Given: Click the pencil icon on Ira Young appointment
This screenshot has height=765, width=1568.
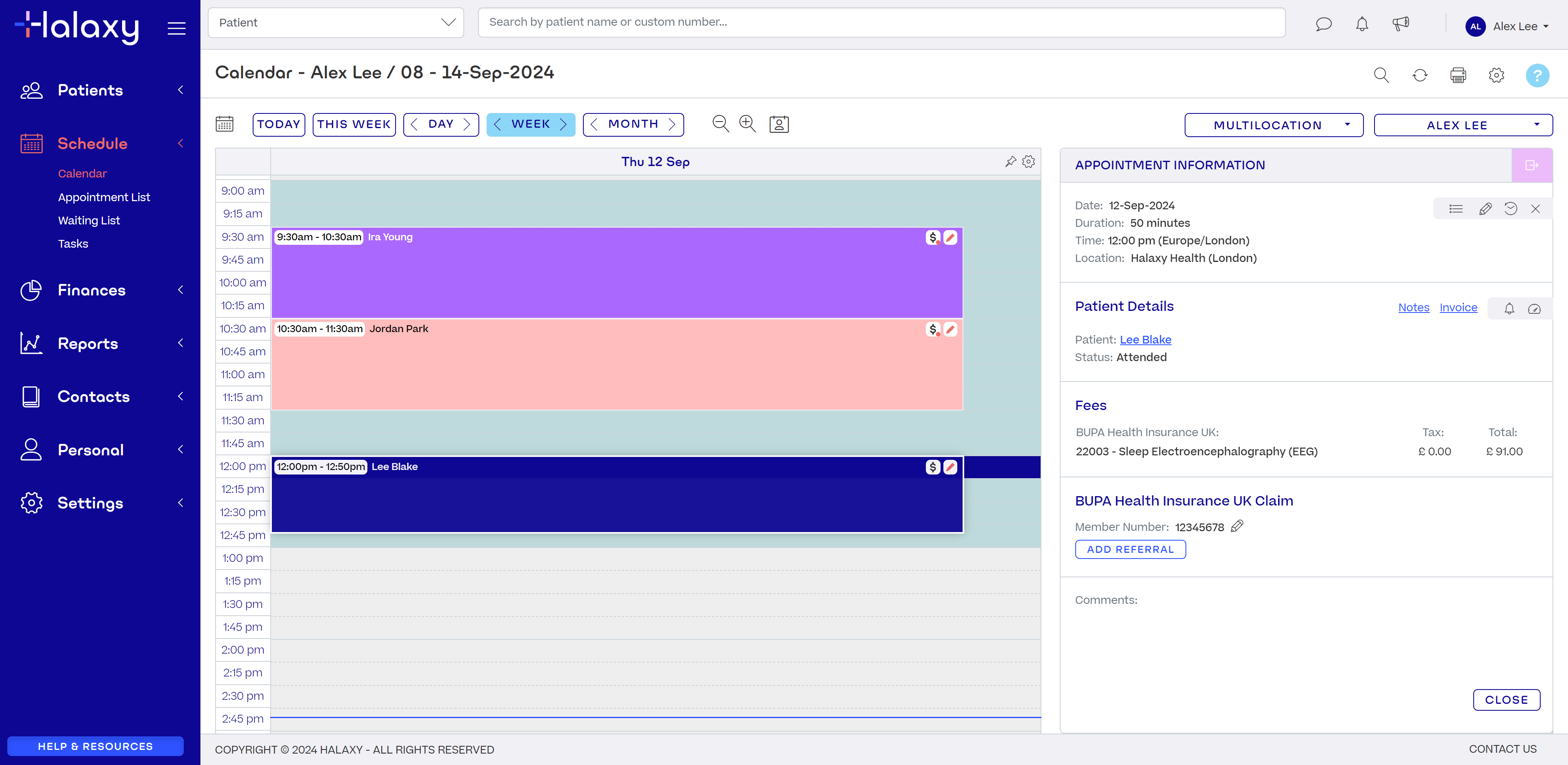Looking at the screenshot, I should tap(950, 237).
